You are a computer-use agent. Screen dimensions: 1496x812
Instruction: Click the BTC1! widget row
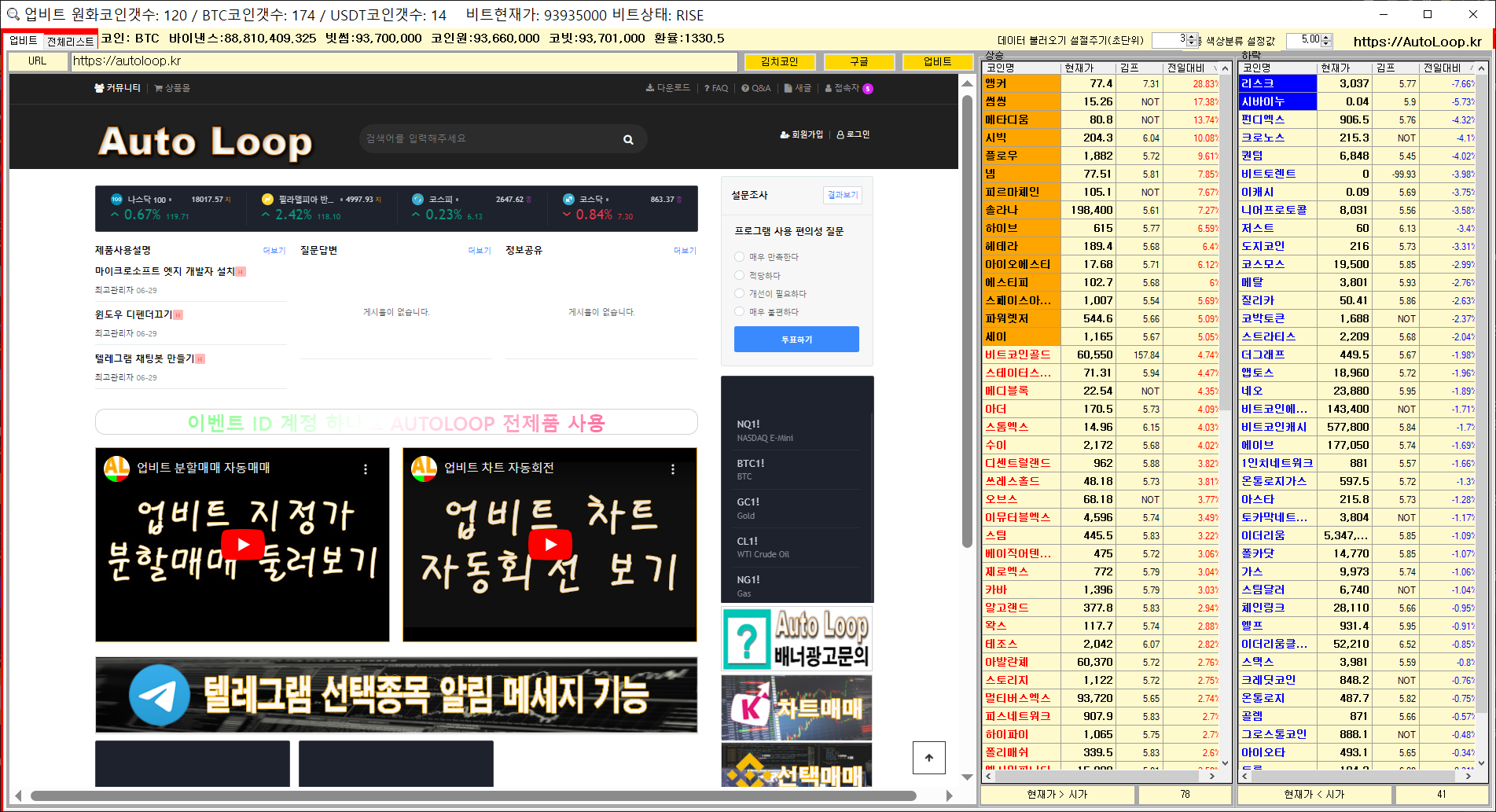click(796, 469)
